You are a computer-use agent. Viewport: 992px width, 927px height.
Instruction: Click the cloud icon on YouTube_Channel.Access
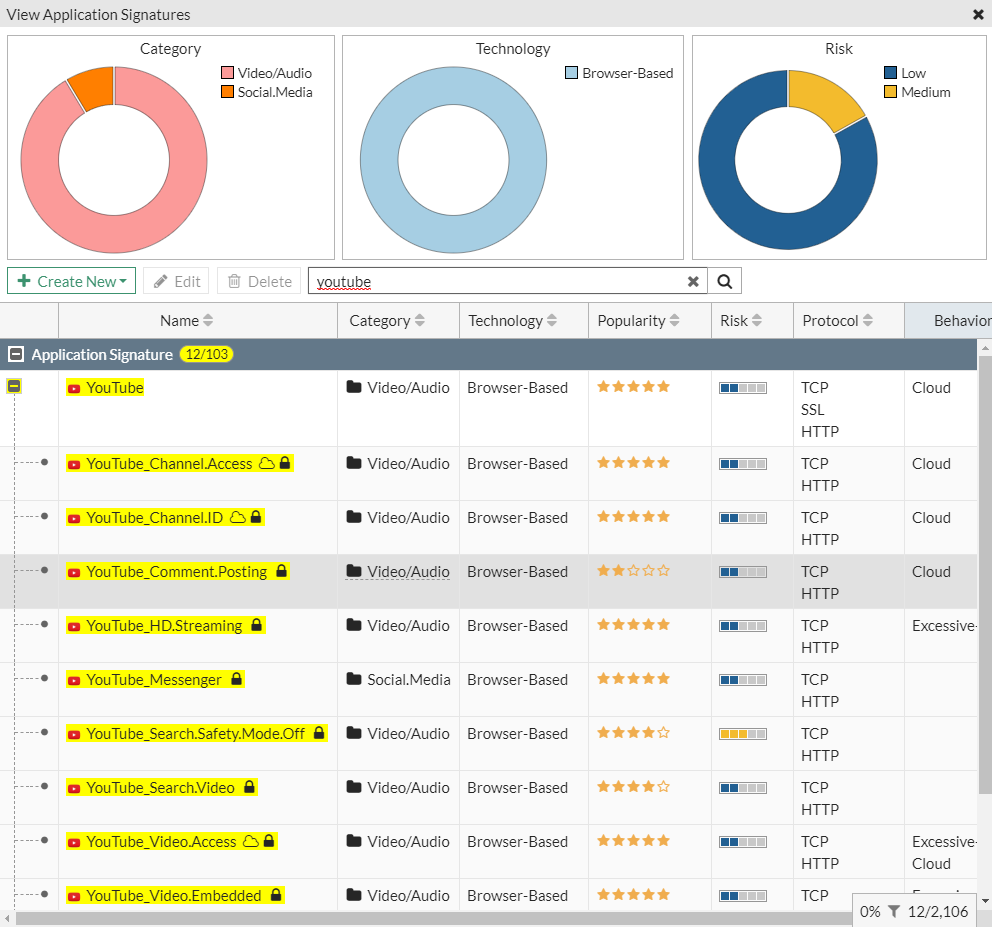(266, 464)
